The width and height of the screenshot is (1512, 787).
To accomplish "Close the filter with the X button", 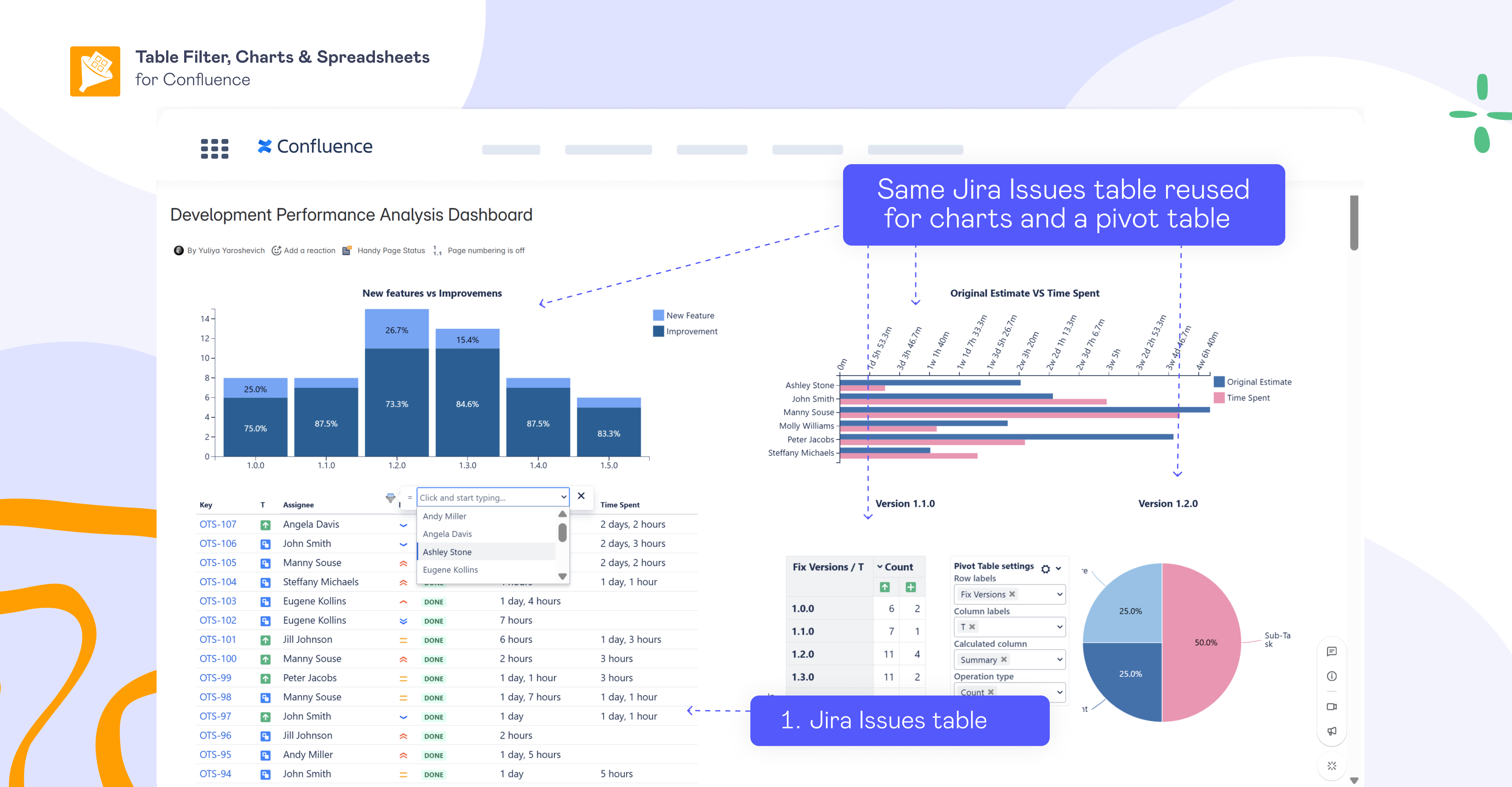I will click(581, 496).
